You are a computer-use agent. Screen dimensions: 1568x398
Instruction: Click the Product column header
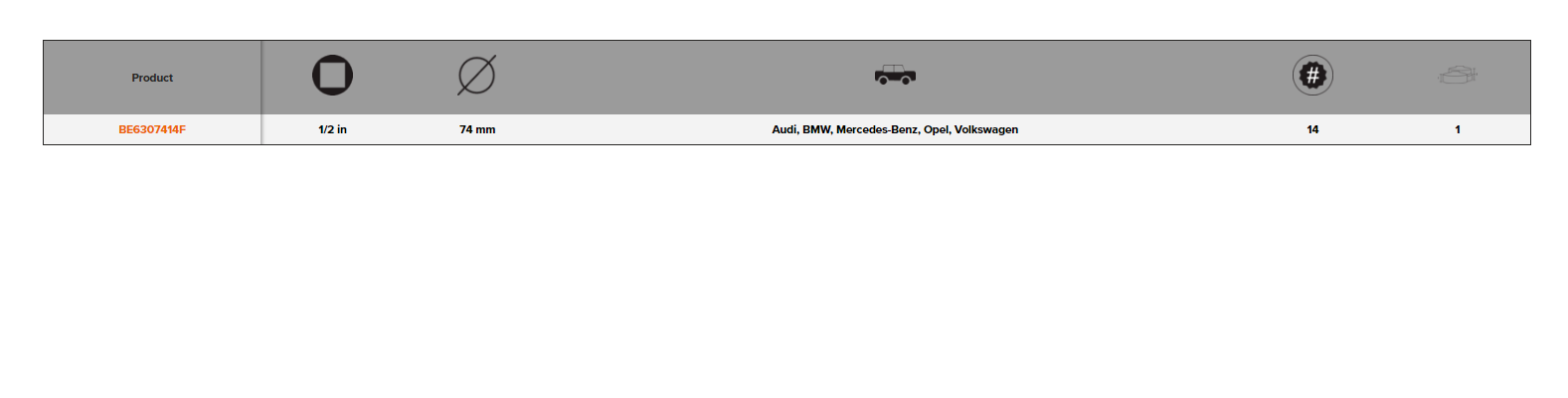click(x=152, y=78)
